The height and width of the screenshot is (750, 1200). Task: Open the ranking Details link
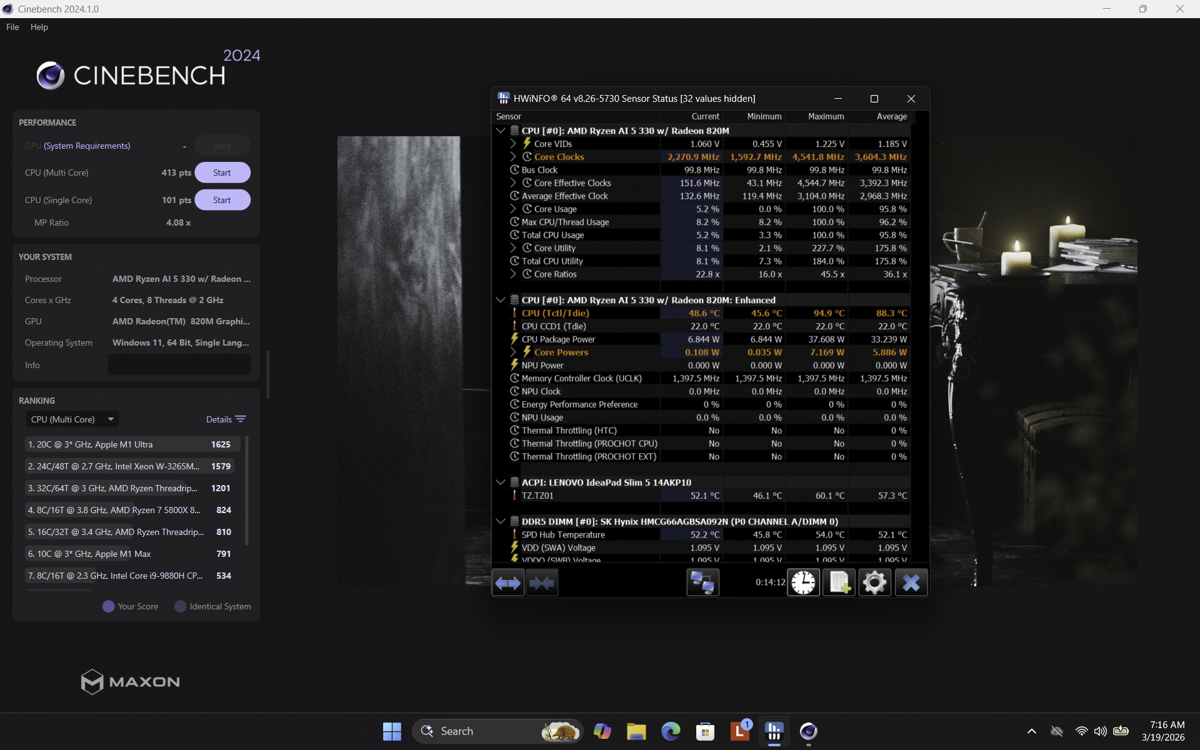(x=220, y=418)
